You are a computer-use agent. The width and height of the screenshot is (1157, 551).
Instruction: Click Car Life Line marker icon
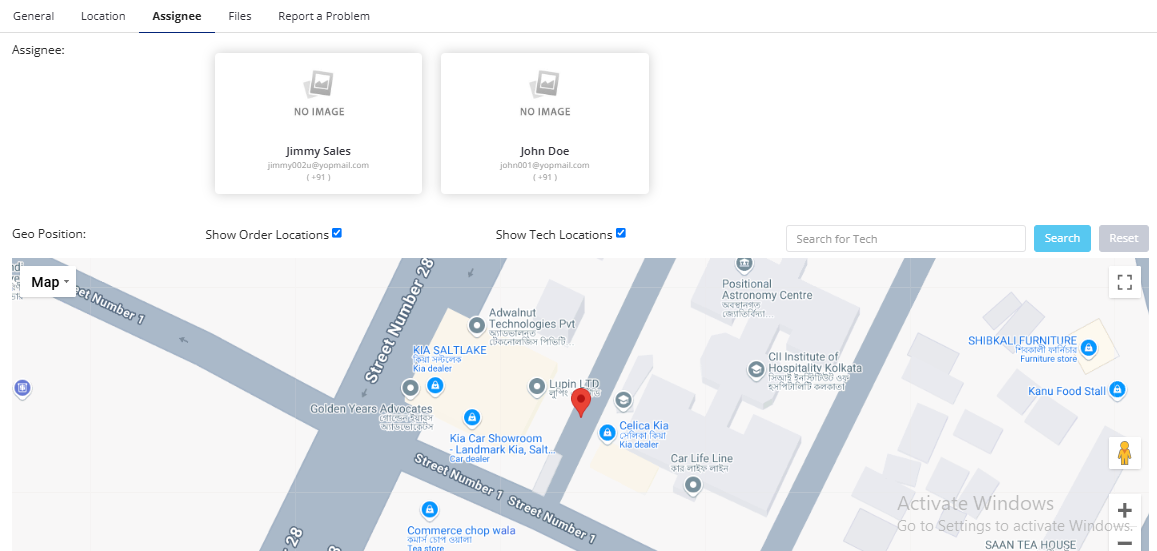(x=692, y=485)
